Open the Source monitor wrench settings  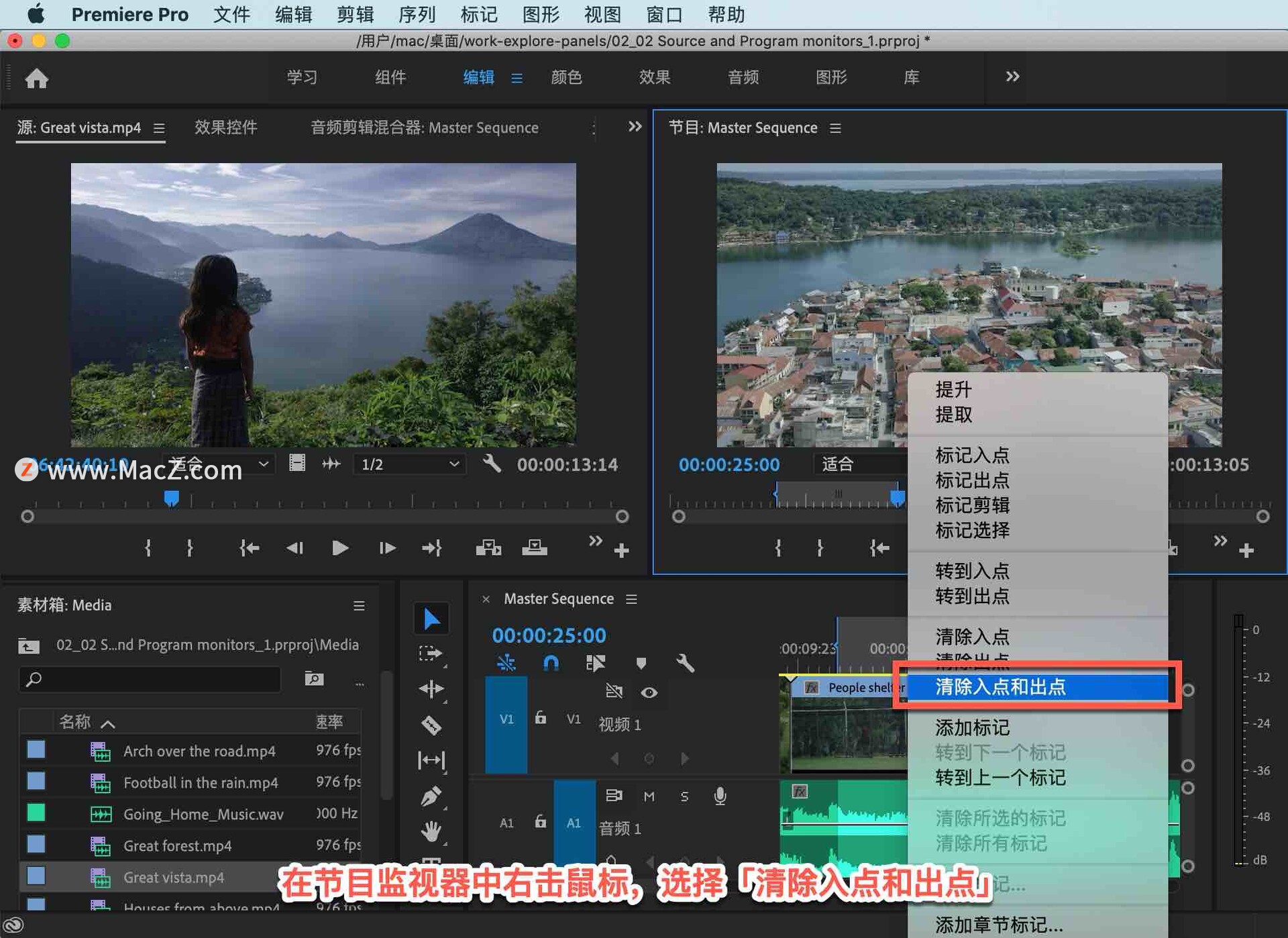click(492, 464)
